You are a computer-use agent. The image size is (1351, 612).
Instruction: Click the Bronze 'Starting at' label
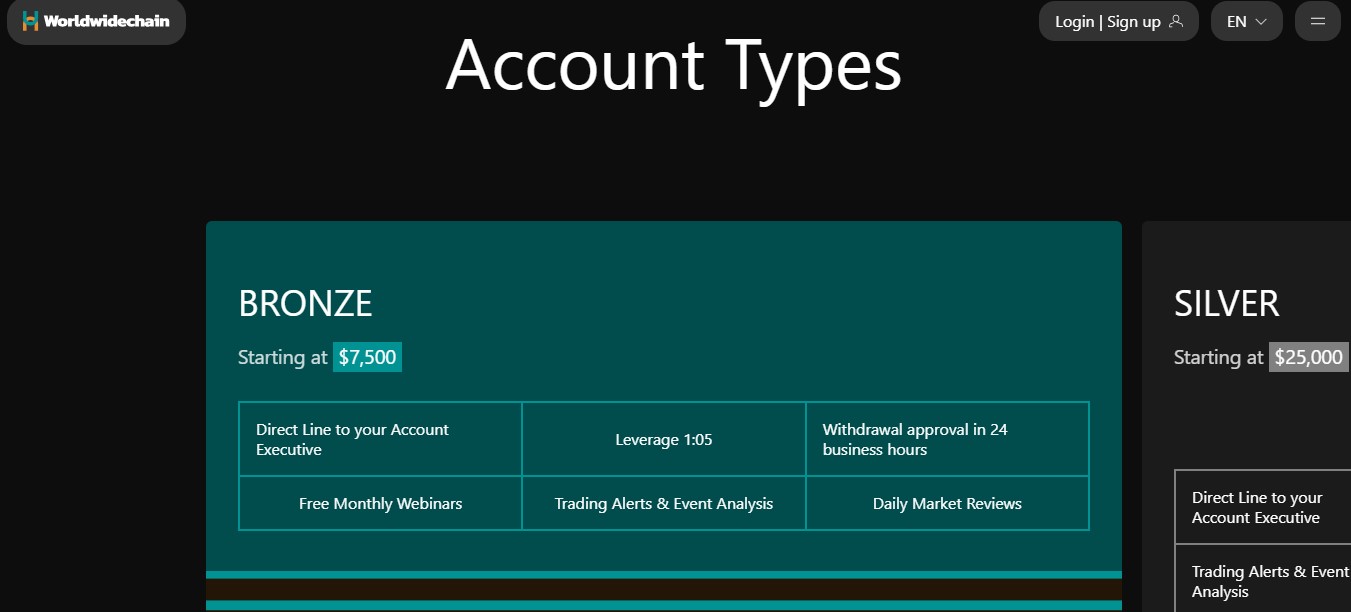[283, 357]
